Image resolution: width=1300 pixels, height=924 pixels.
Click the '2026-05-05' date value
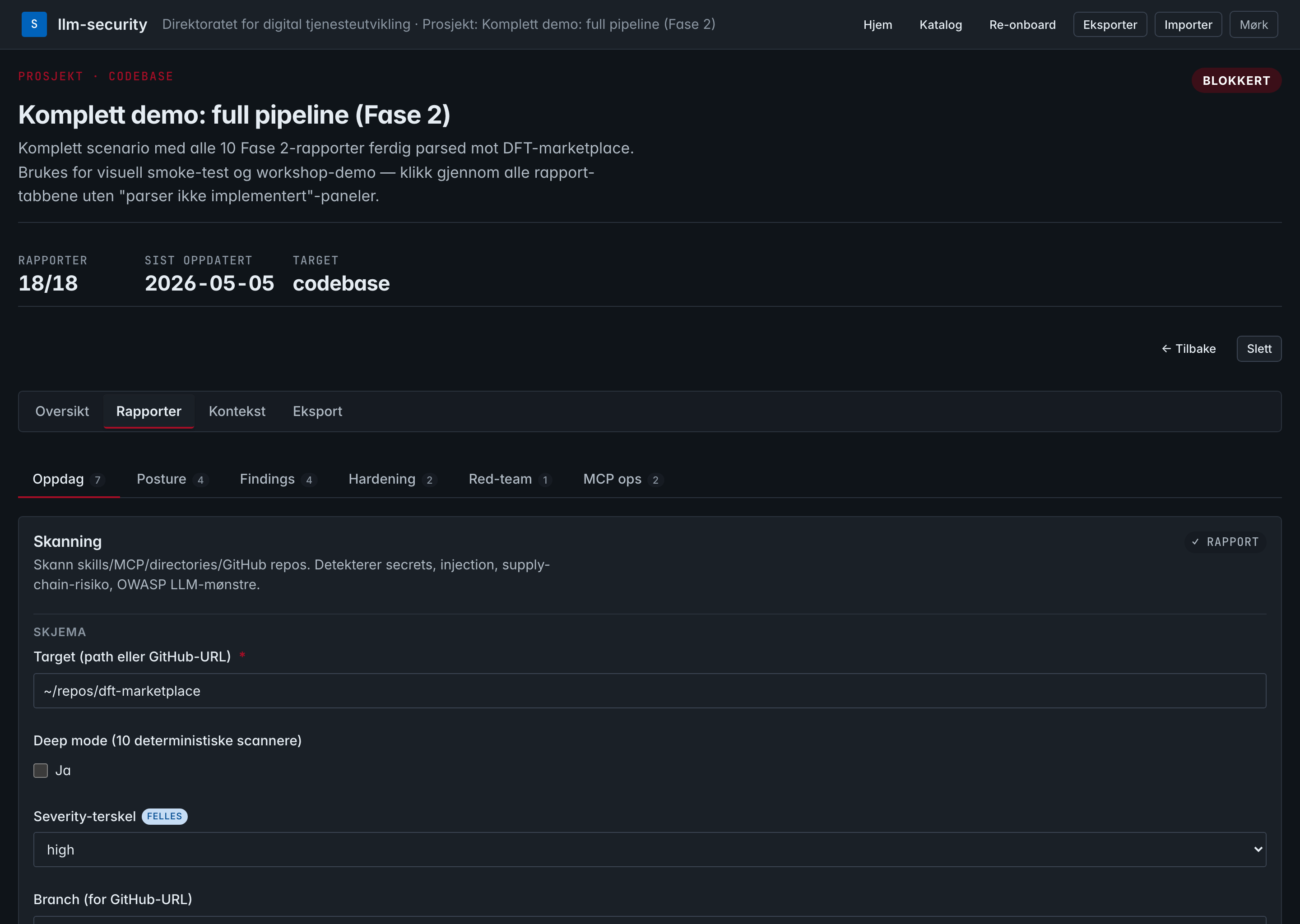click(209, 283)
